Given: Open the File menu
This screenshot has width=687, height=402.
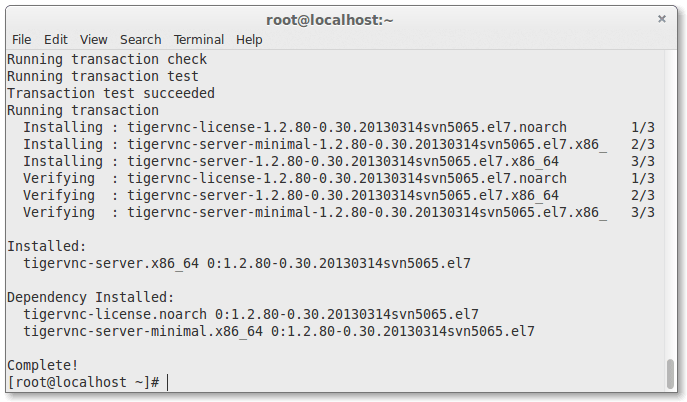Looking at the screenshot, I should pos(21,40).
